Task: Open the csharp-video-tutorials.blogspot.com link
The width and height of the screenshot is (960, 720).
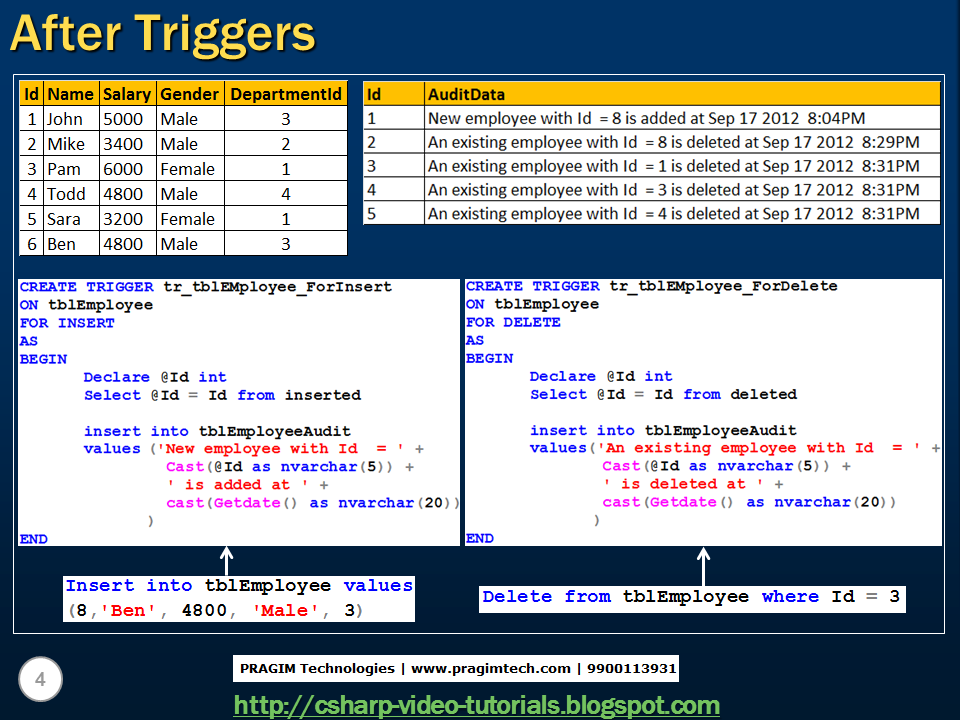Action: click(x=477, y=704)
